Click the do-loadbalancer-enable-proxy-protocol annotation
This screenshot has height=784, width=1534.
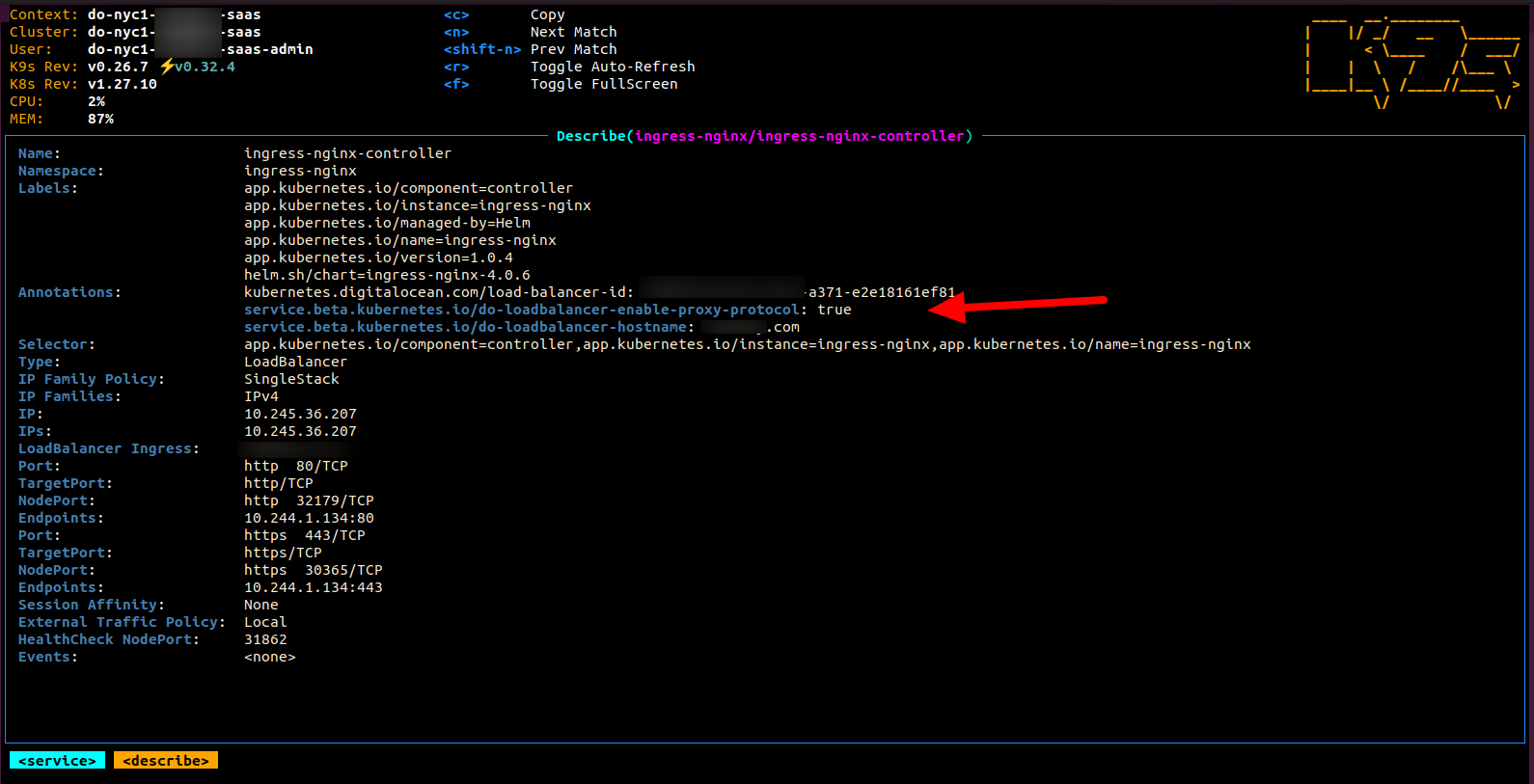click(521, 310)
